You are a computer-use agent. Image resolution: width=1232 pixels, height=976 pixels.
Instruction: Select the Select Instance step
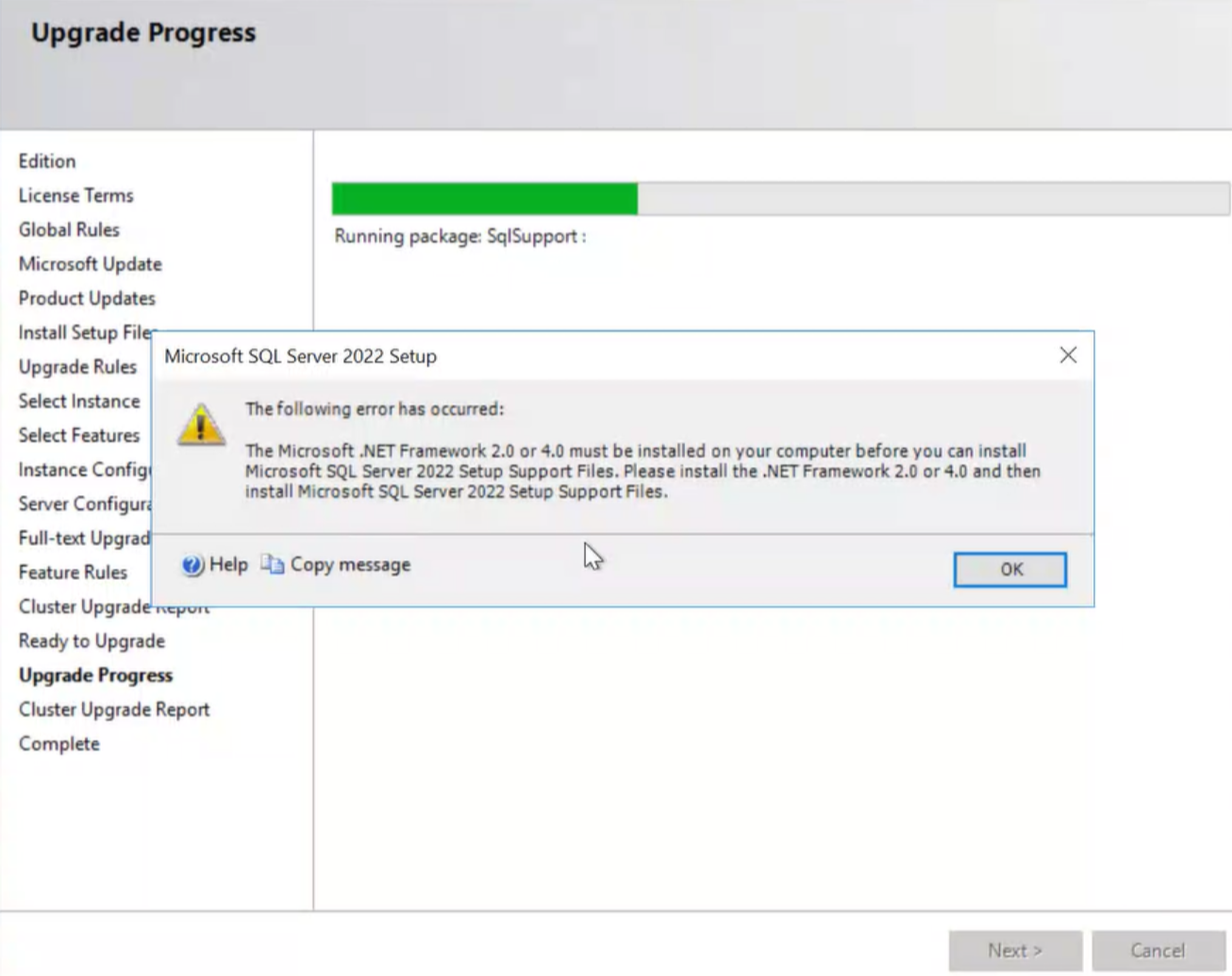tap(79, 401)
